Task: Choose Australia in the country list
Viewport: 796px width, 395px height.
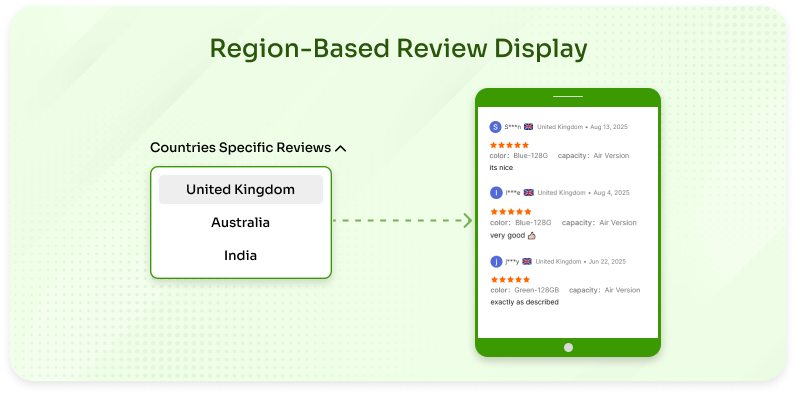Action: pyautogui.click(x=241, y=222)
